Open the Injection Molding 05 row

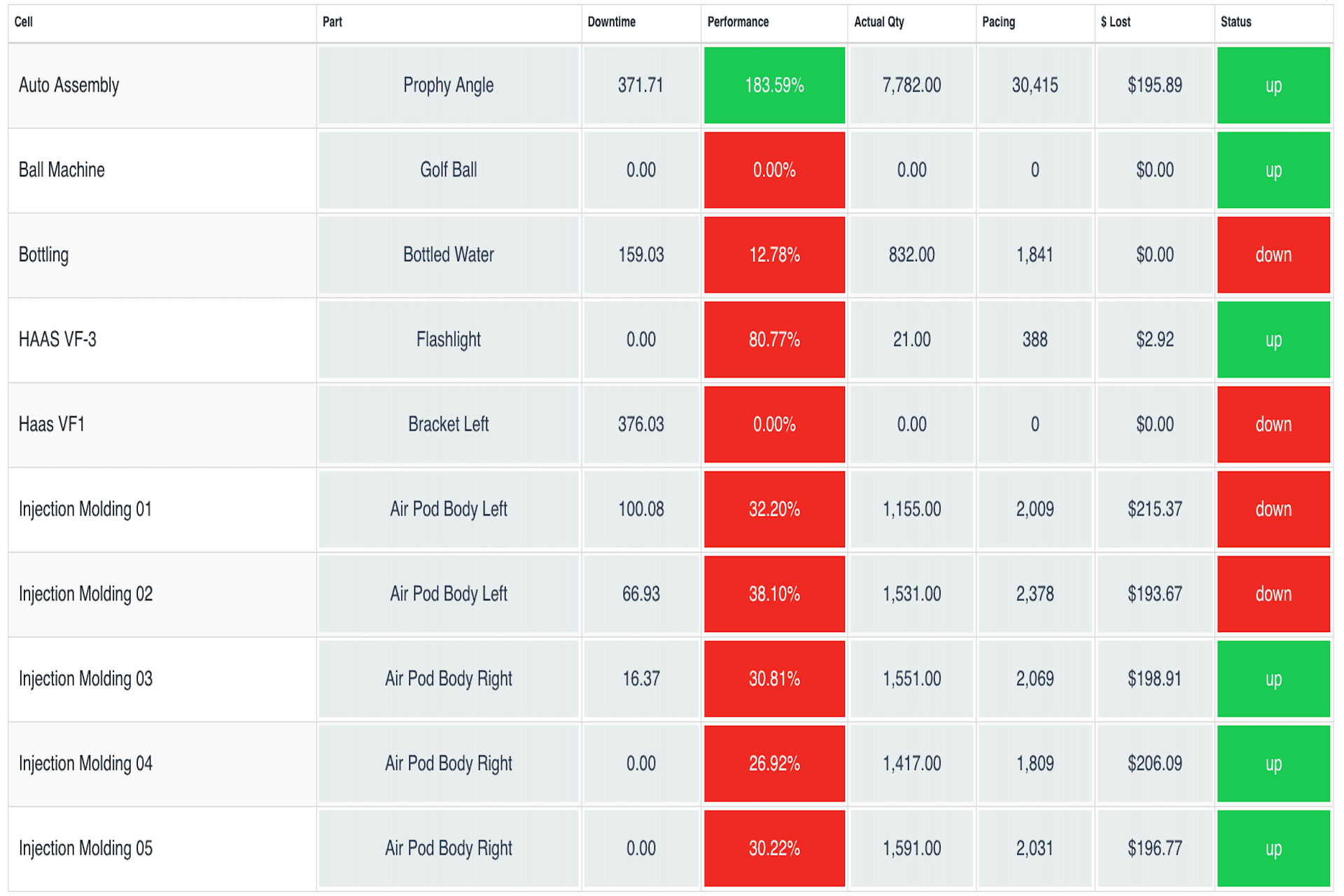click(x=85, y=848)
